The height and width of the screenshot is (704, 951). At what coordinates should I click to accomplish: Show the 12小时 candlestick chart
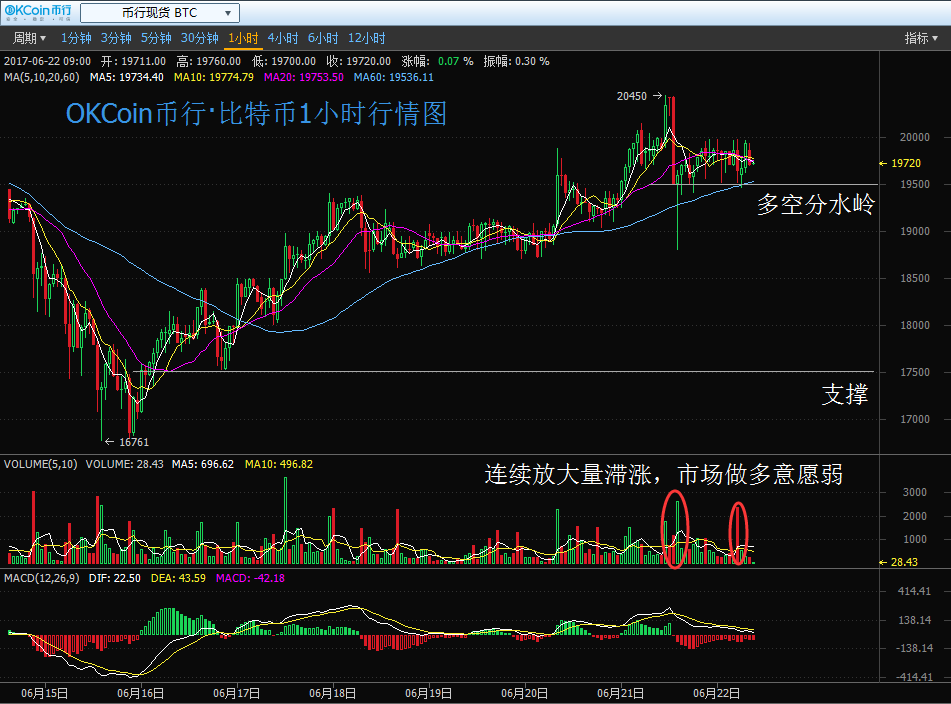[x=366, y=38]
